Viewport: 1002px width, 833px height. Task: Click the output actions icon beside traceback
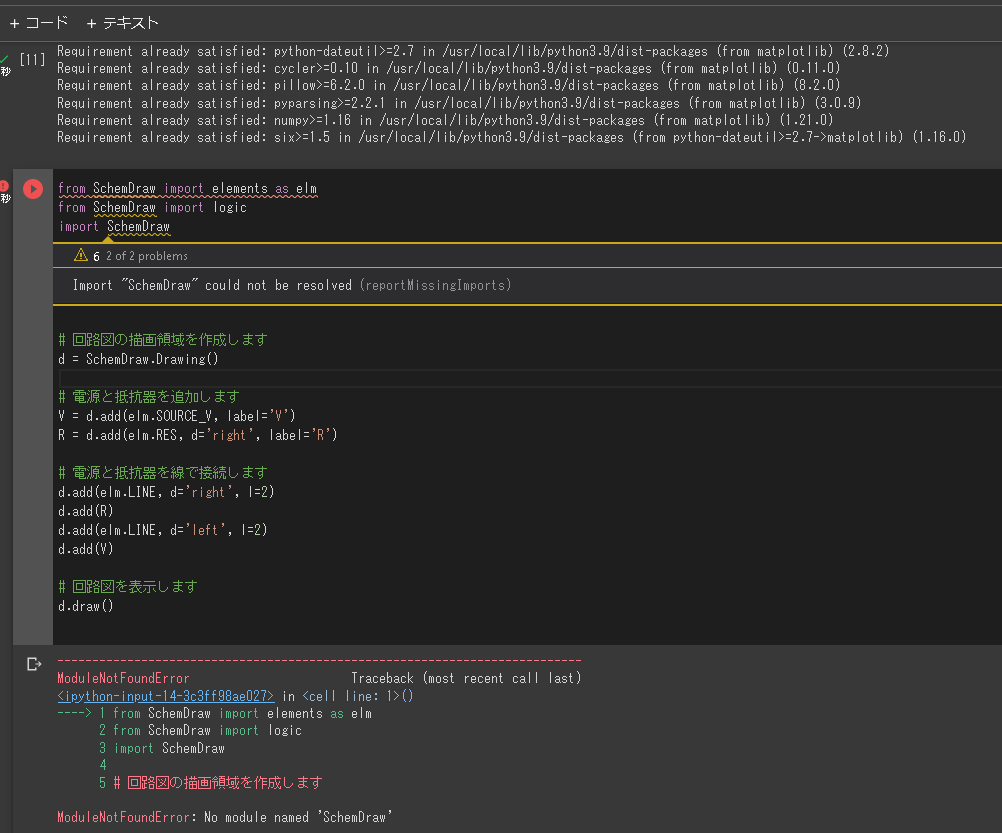coord(33,663)
